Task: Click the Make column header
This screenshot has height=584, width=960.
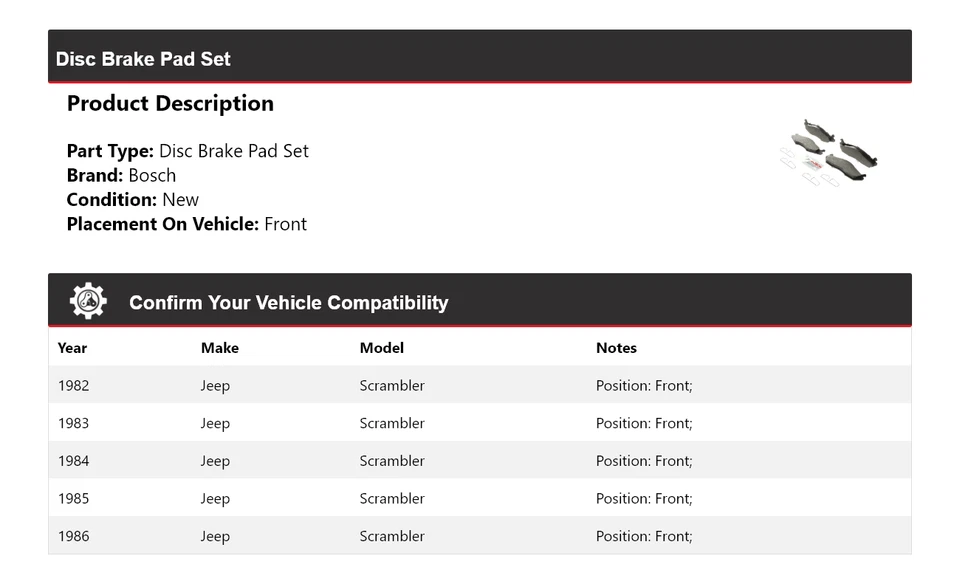Action: pos(220,348)
